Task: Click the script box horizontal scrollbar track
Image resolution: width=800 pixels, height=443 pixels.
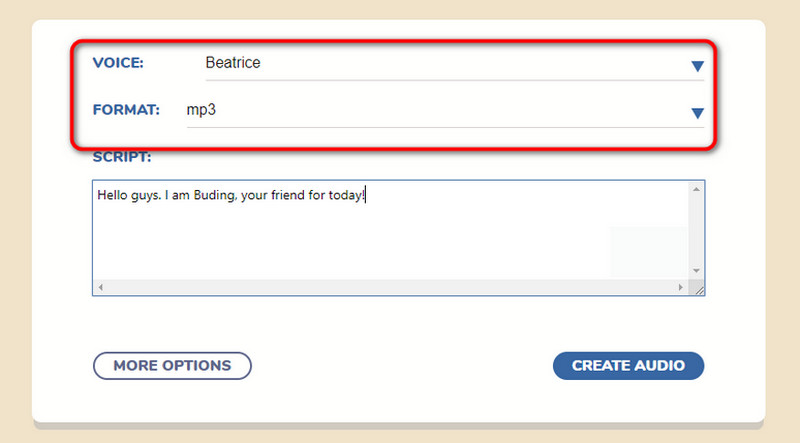Action: click(390, 288)
